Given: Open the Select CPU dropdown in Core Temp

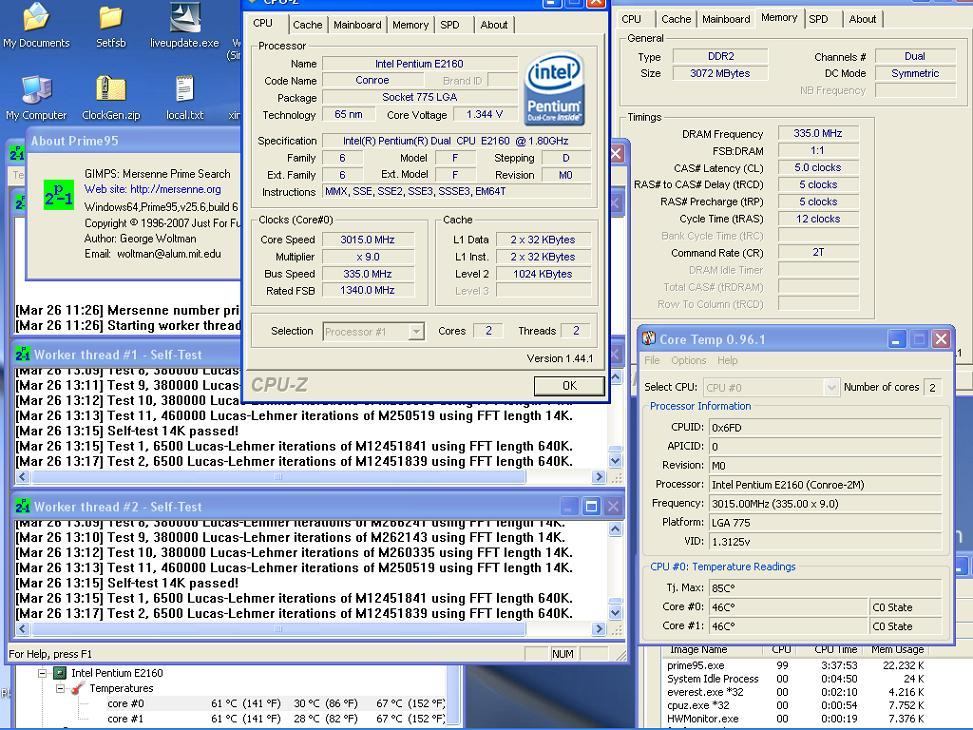Looking at the screenshot, I should click(830, 387).
